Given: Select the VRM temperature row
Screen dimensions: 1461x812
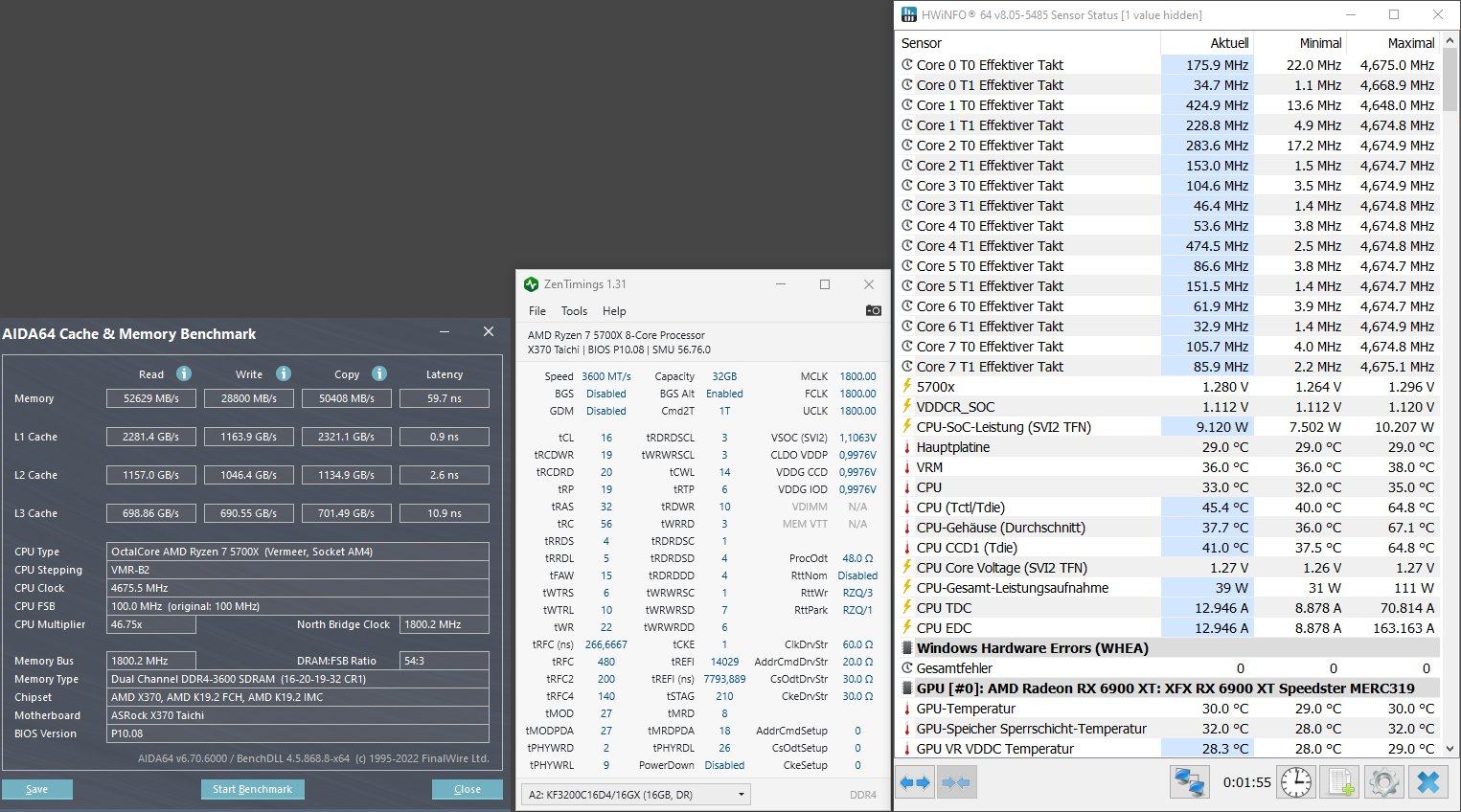Looking at the screenshot, I should coord(1169,467).
